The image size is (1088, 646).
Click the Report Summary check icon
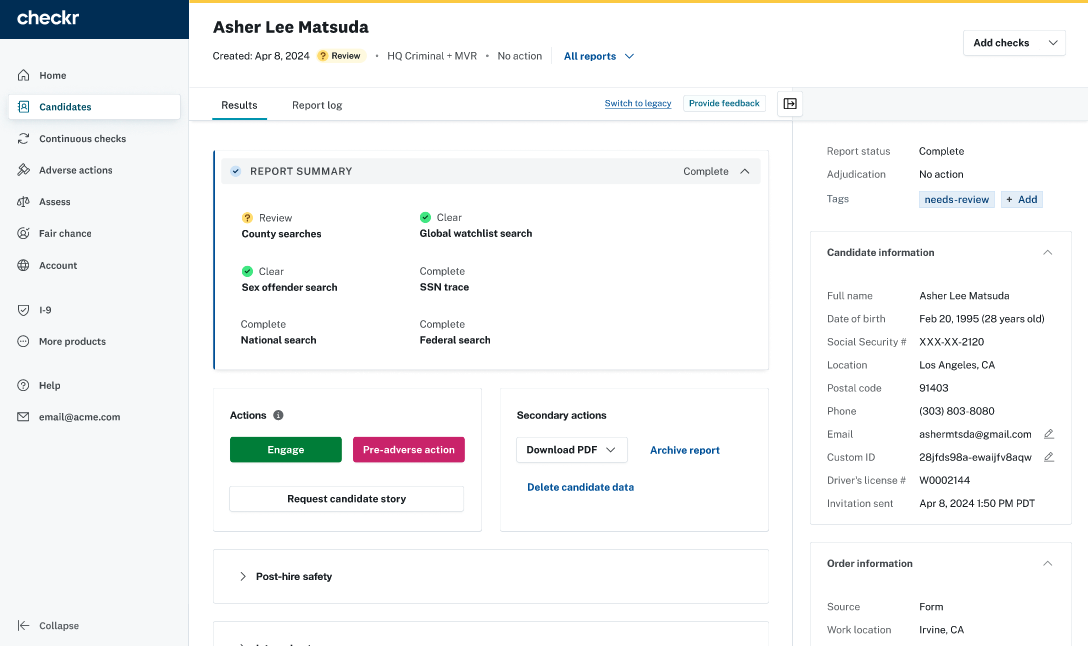point(236,171)
